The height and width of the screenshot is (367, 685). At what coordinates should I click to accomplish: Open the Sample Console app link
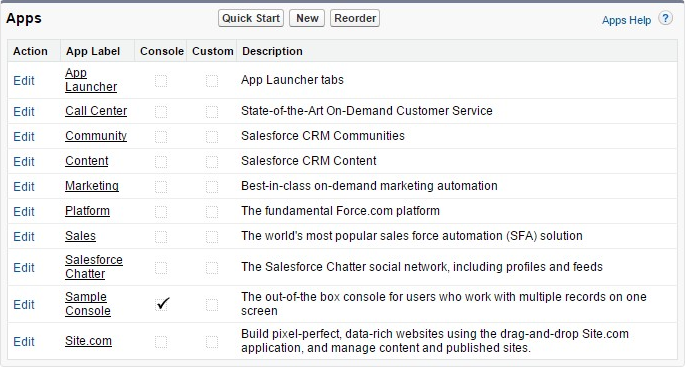pos(88,304)
